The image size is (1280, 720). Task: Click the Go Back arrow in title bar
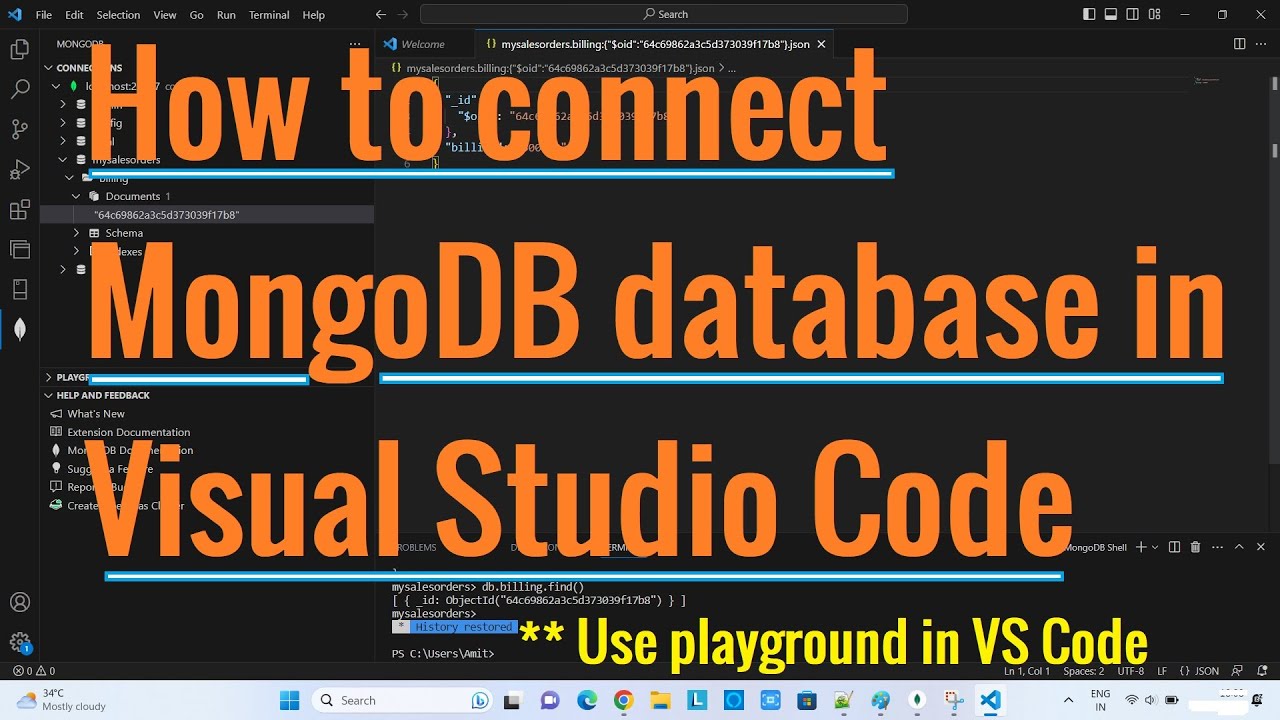coord(380,15)
